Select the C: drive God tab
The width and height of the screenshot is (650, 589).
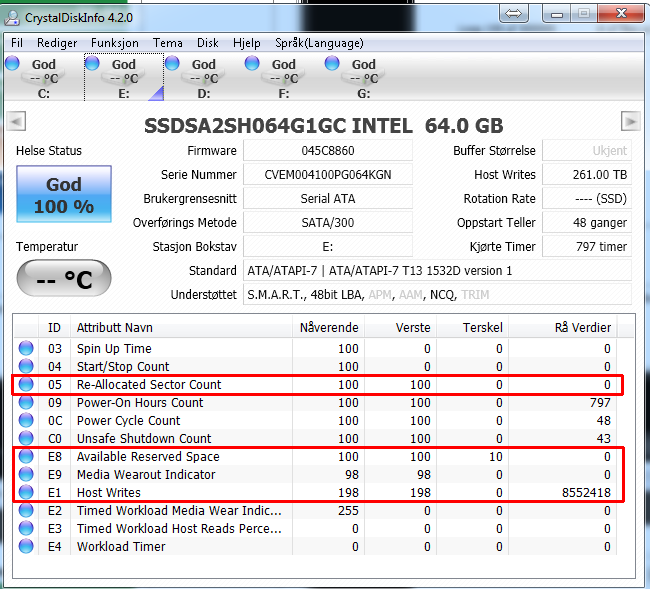[43, 78]
